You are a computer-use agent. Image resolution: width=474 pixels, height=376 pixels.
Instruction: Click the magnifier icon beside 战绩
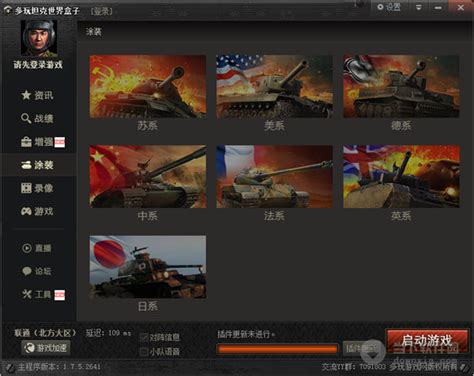[26, 118]
